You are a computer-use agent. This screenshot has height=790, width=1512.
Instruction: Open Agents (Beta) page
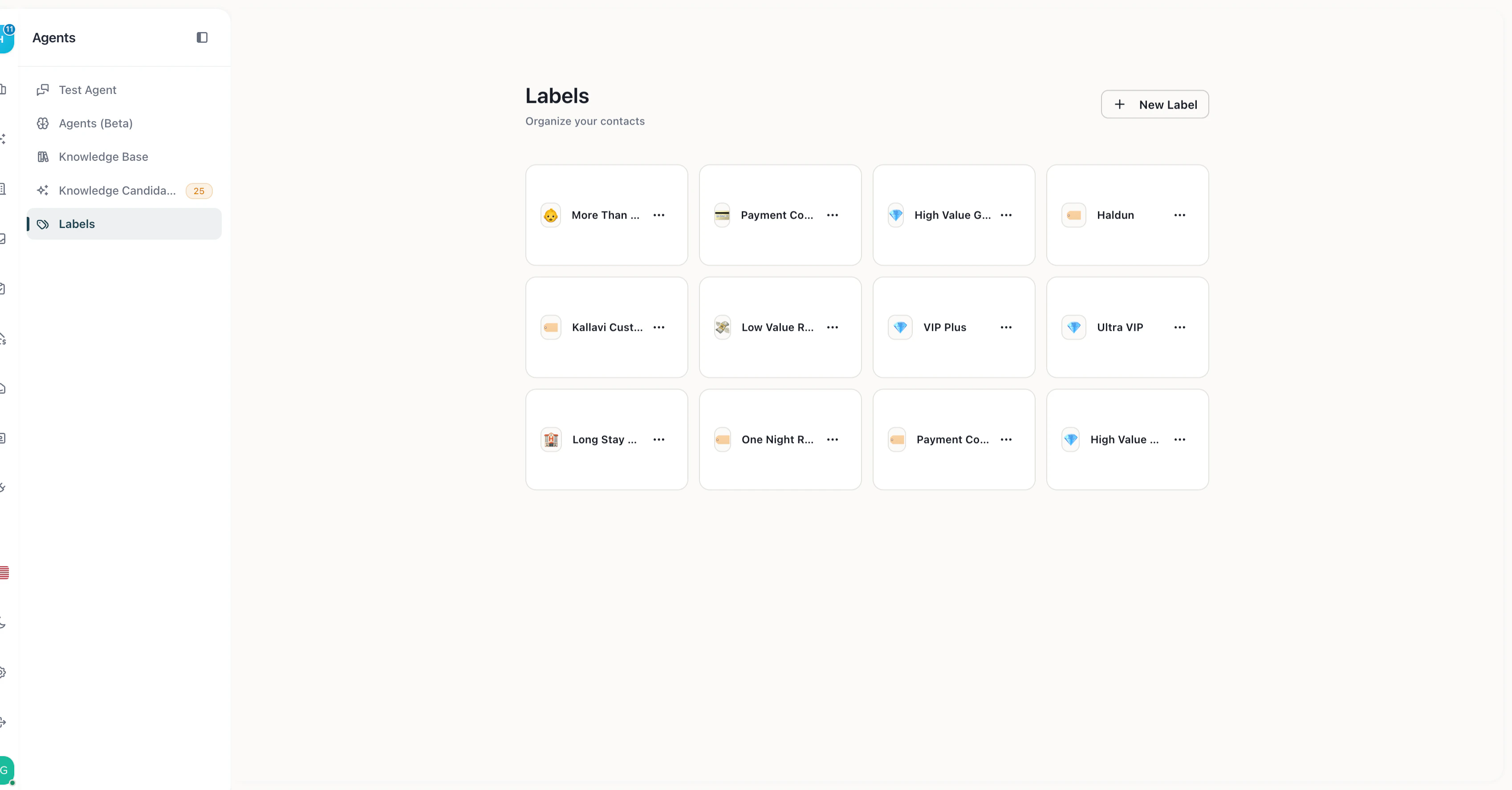point(96,123)
